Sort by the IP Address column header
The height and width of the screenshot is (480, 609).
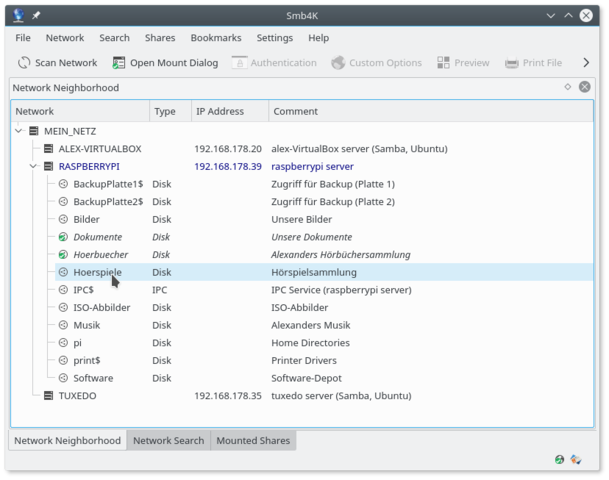(230, 111)
